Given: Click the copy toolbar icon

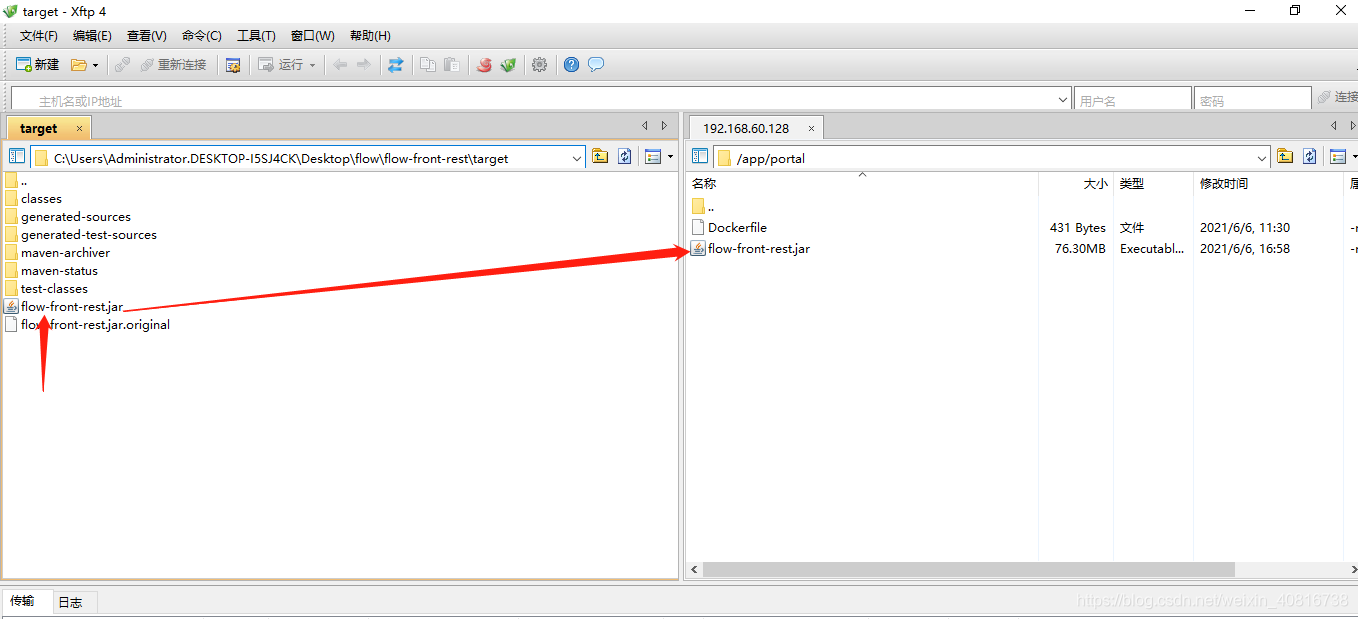Looking at the screenshot, I should click(x=428, y=65).
